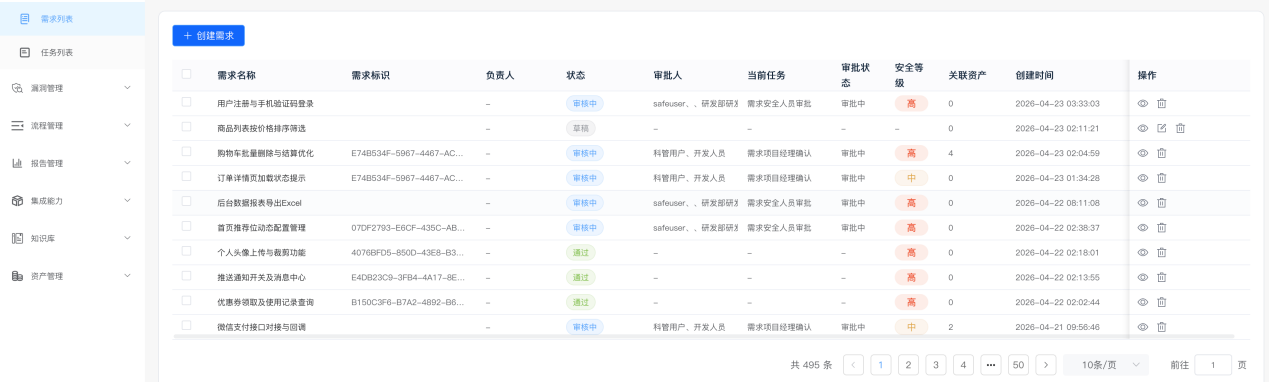View details of 微信支付接口对接与回调 row
1269x382 pixels.
coord(1143,327)
